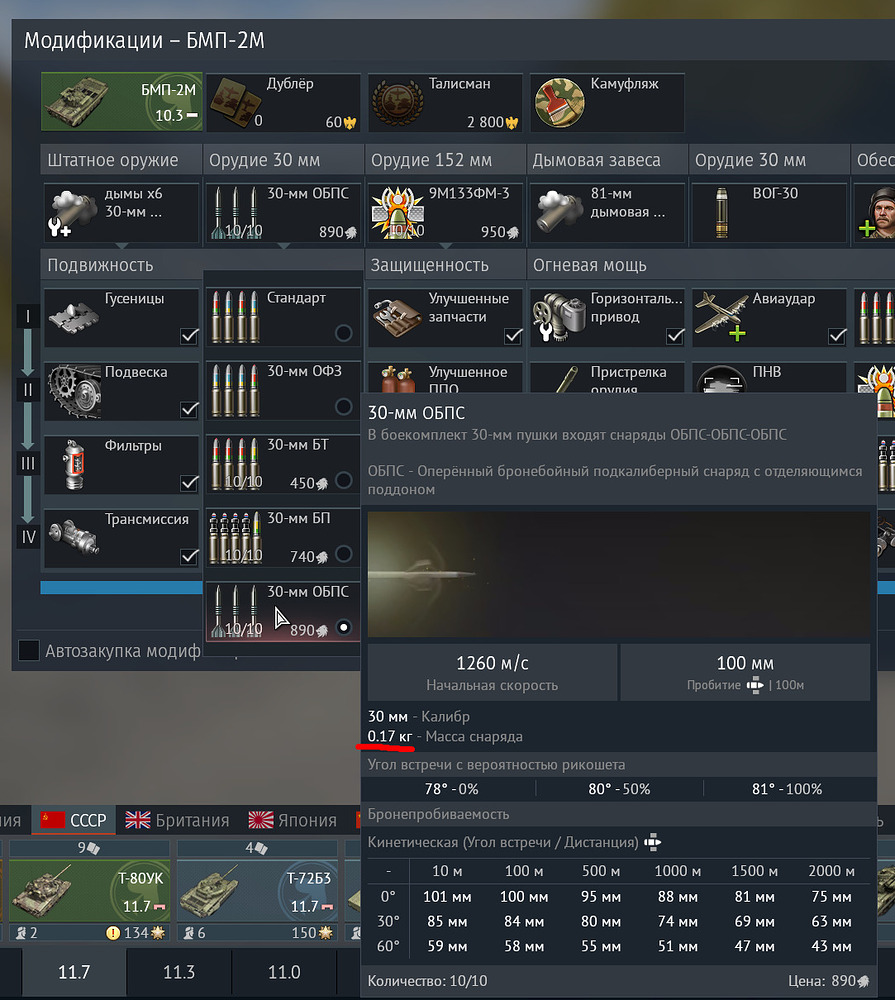
Task: Click the 101 мм penetration cell at 10 м
Action: (x=447, y=897)
